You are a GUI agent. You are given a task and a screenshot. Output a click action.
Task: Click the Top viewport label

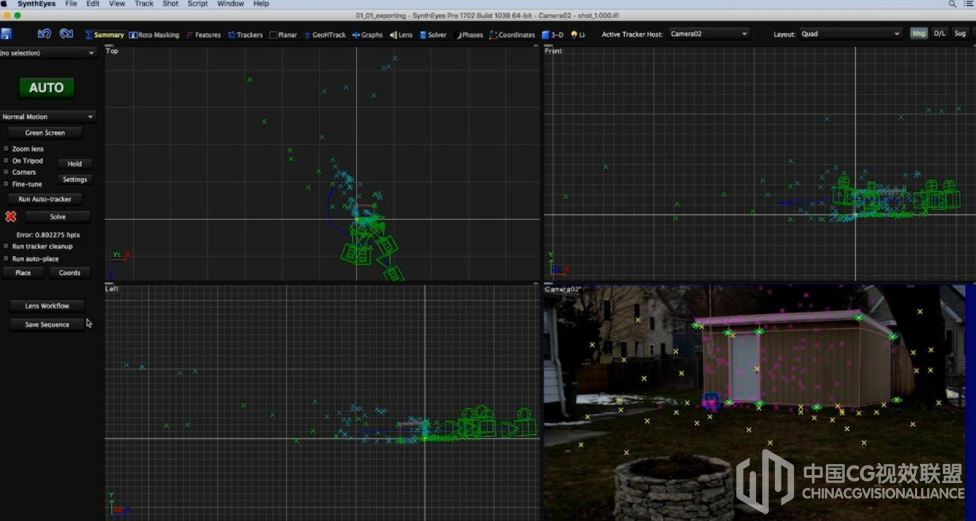(112, 51)
